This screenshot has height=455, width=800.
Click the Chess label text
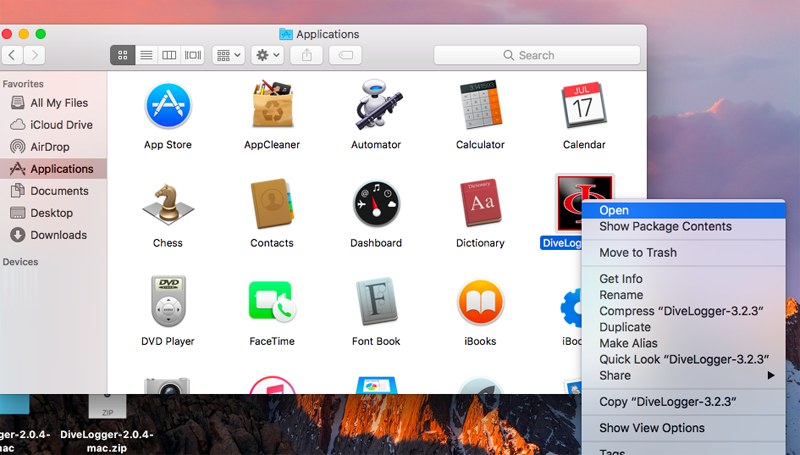pyautogui.click(x=168, y=243)
